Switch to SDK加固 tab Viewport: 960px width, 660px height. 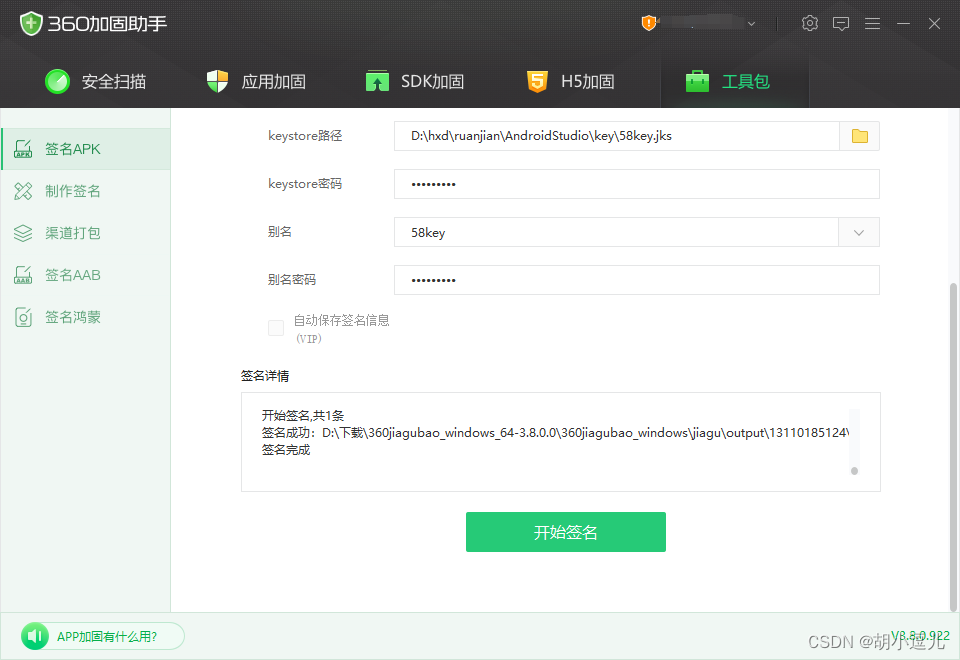click(414, 81)
